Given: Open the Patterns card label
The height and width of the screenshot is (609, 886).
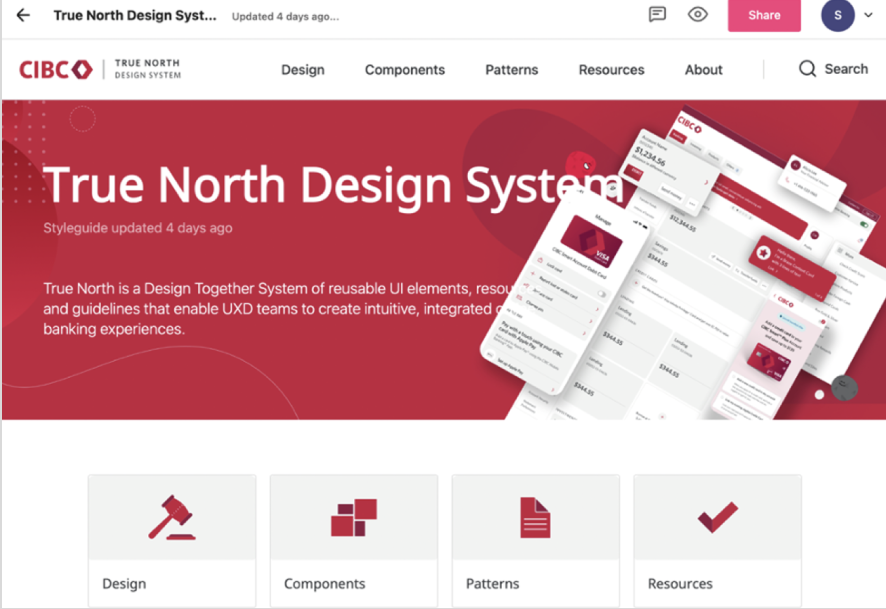Looking at the screenshot, I should 492,584.
